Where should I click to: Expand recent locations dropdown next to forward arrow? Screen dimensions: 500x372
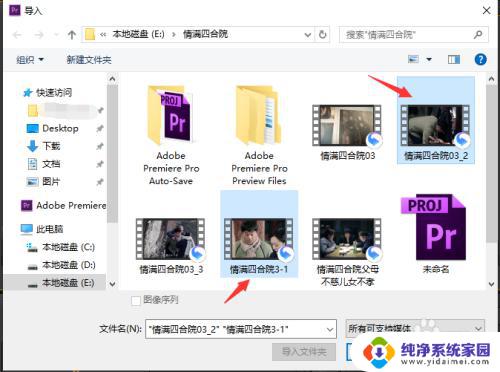point(56,35)
